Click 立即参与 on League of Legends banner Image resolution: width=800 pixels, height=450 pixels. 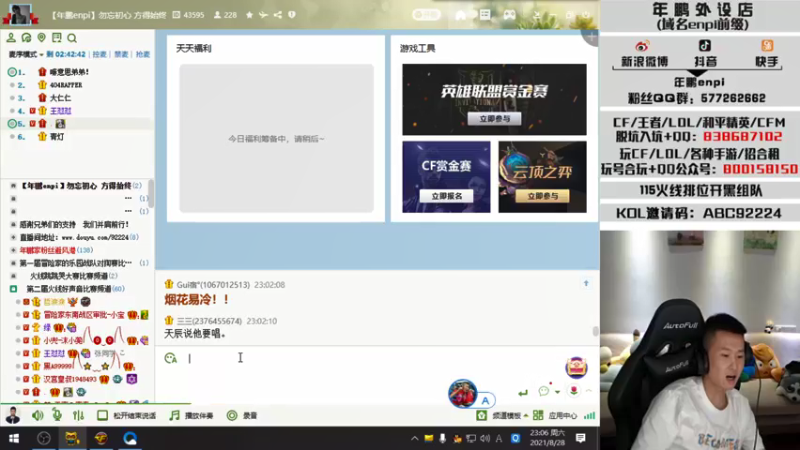(x=494, y=118)
